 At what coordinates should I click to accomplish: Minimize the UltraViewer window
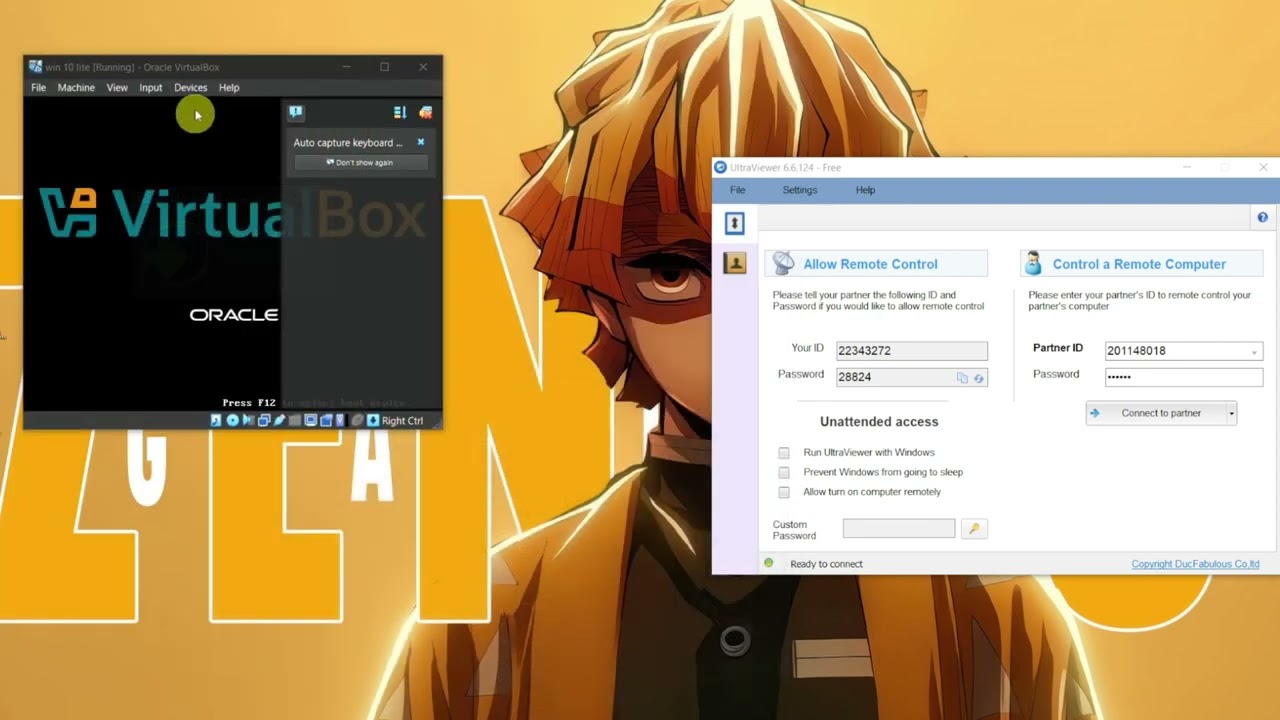1187,167
